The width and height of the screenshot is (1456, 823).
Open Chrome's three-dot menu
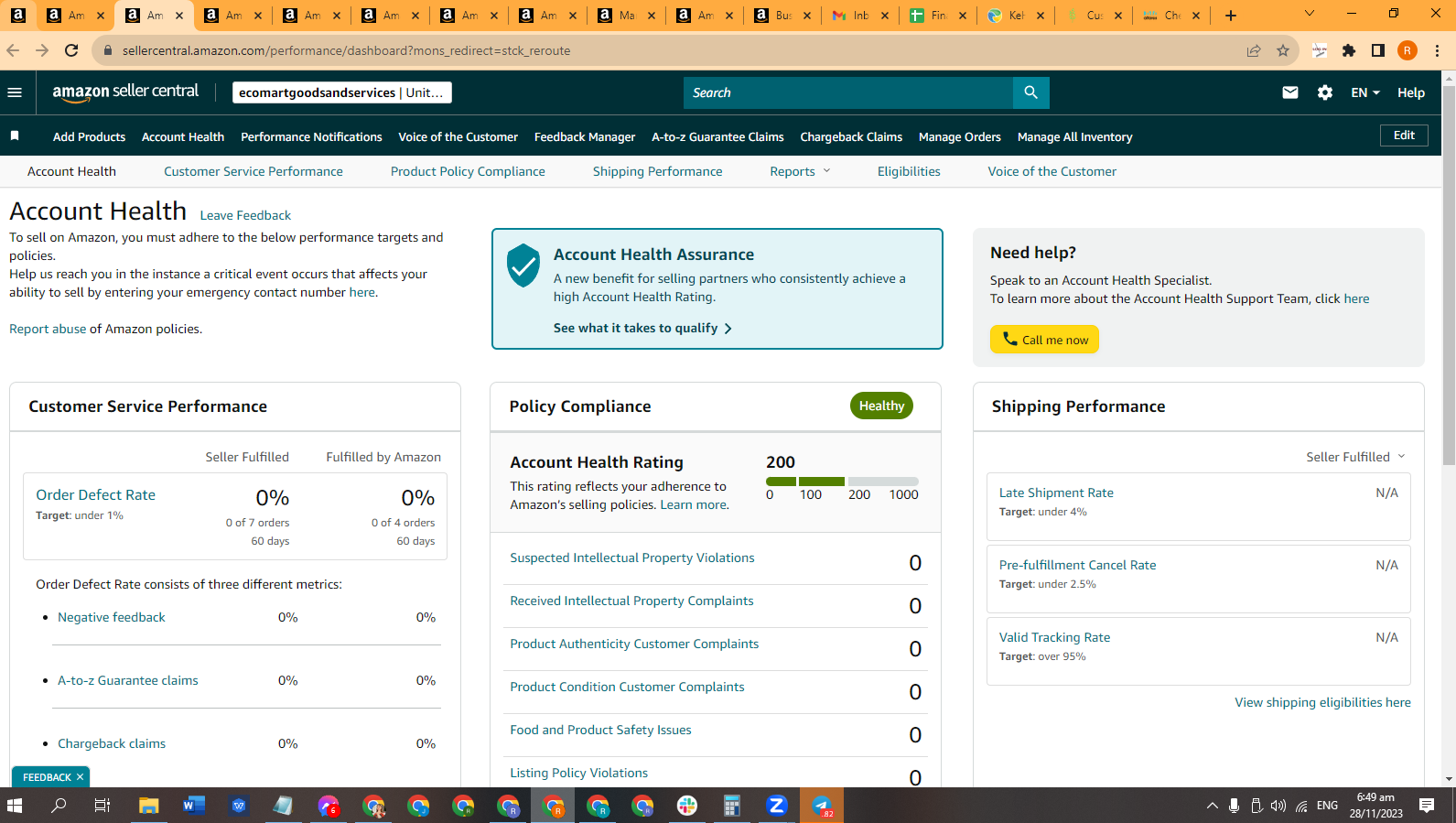1438,50
